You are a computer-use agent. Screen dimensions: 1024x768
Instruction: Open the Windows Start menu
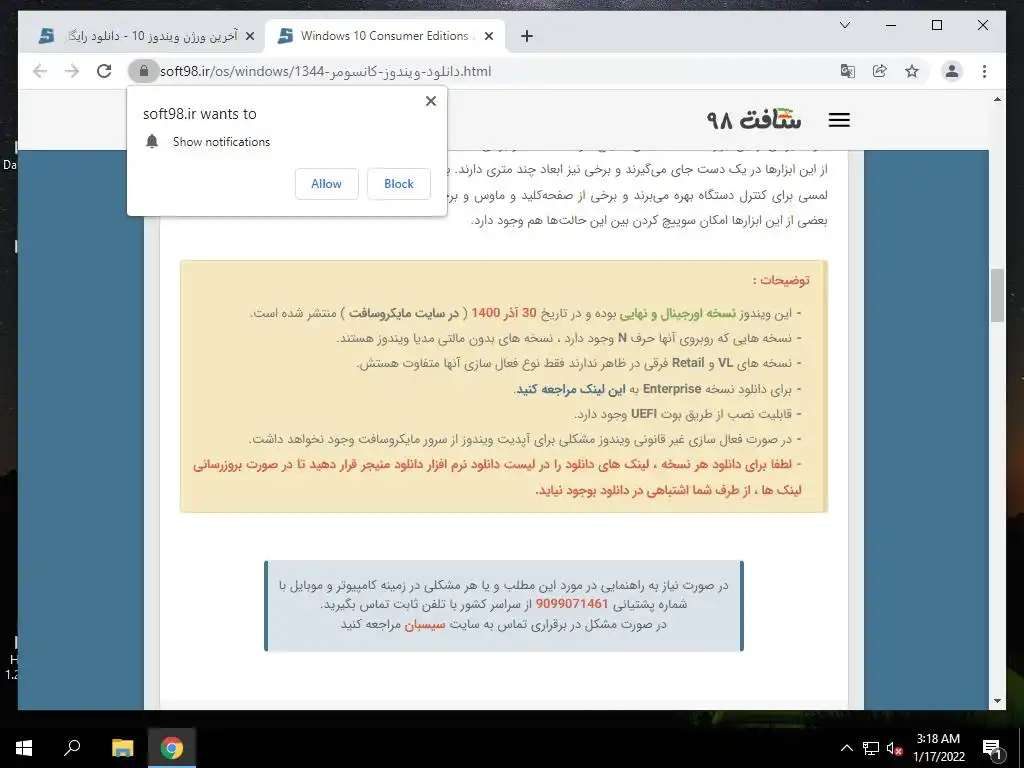(x=24, y=748)
